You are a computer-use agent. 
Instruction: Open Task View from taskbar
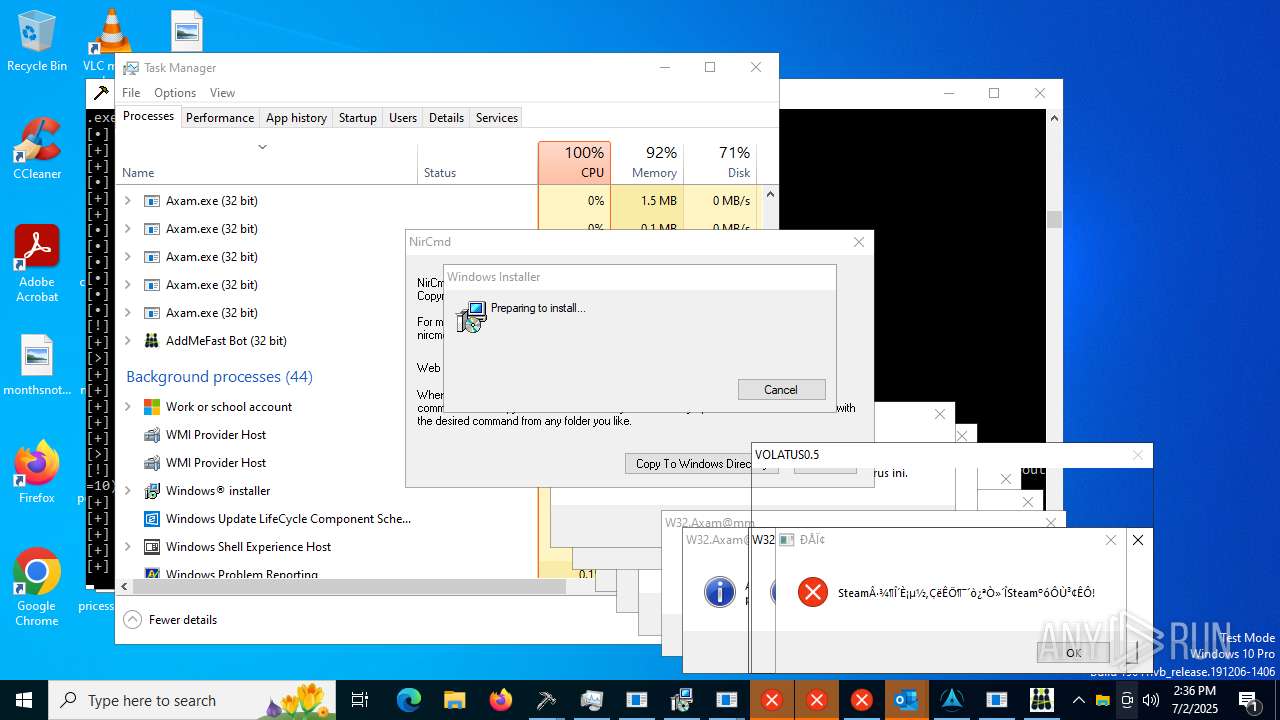click(361, 700)
